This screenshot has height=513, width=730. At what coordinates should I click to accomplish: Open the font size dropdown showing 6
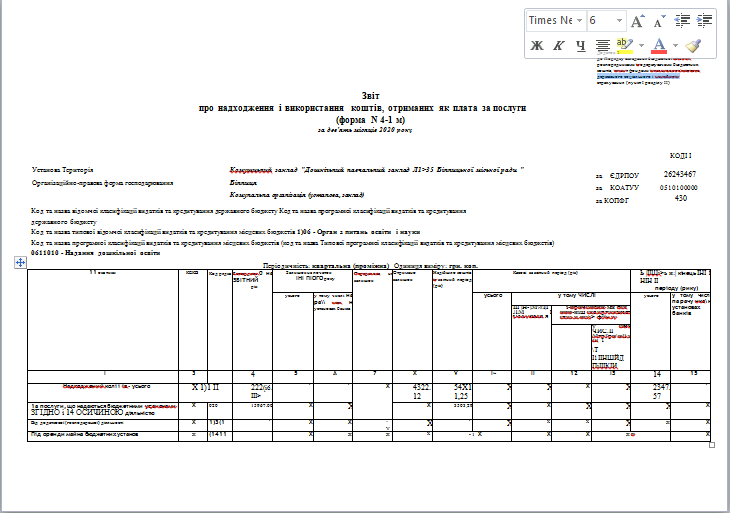pos(619,21)
